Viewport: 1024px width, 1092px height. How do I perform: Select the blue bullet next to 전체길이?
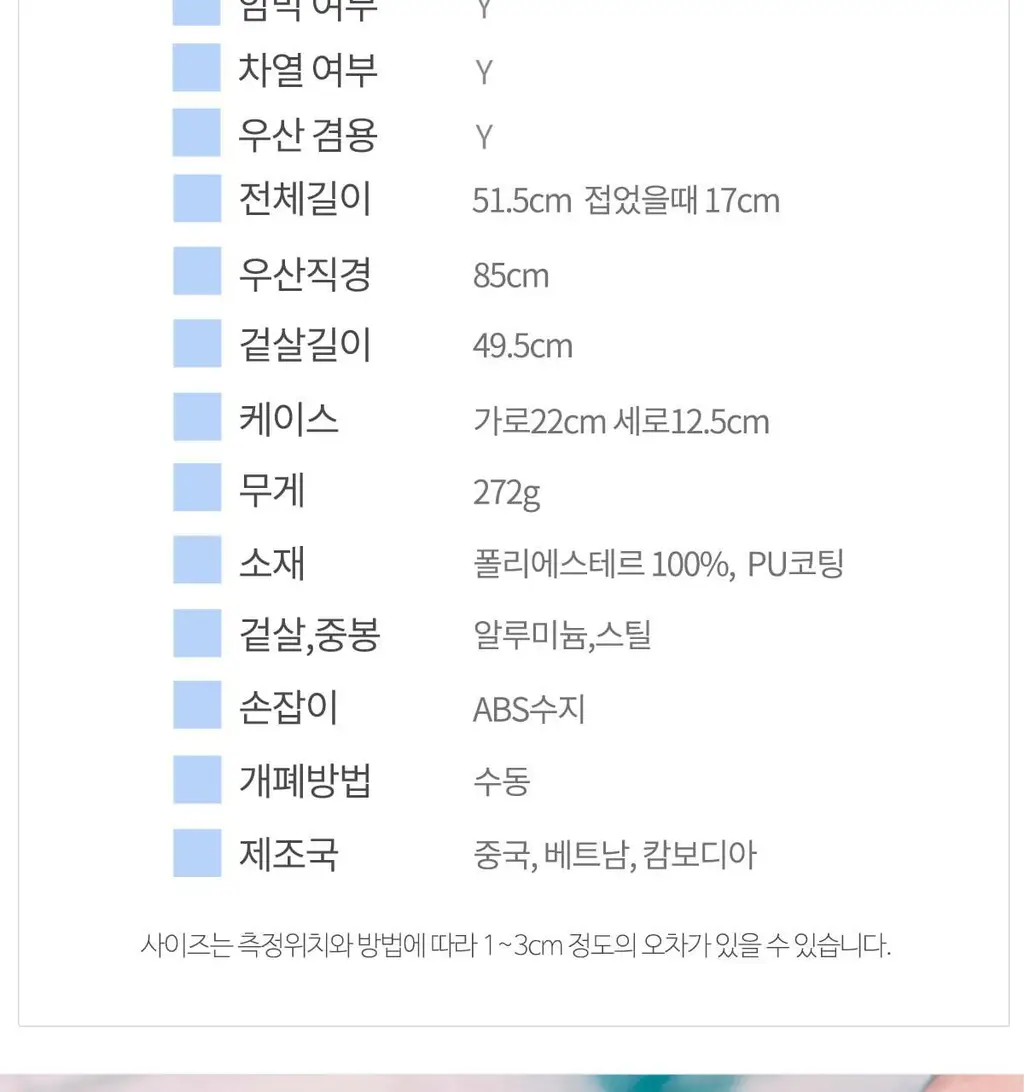197,198
